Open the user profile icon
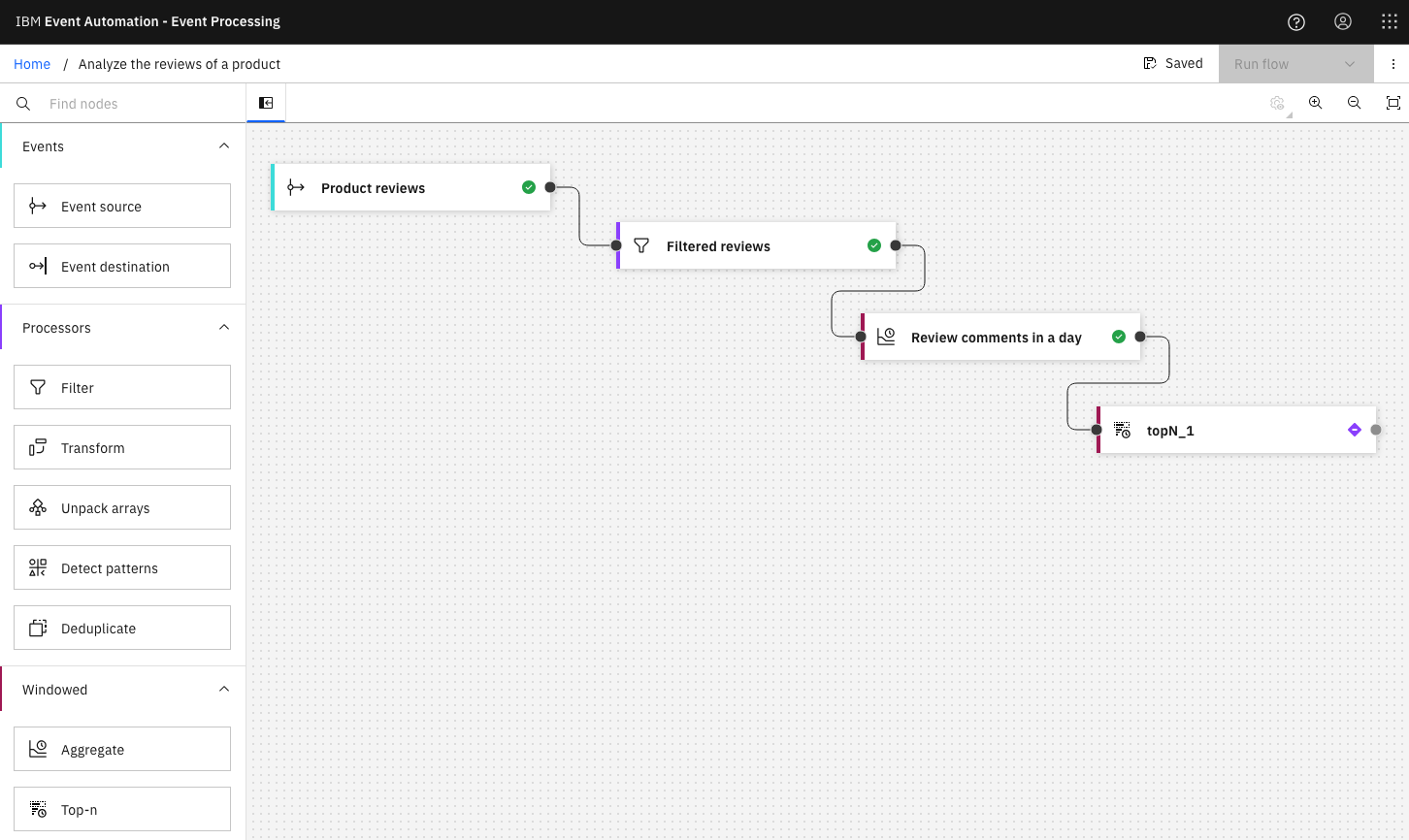1409x840 pixels. (1343, 22)
